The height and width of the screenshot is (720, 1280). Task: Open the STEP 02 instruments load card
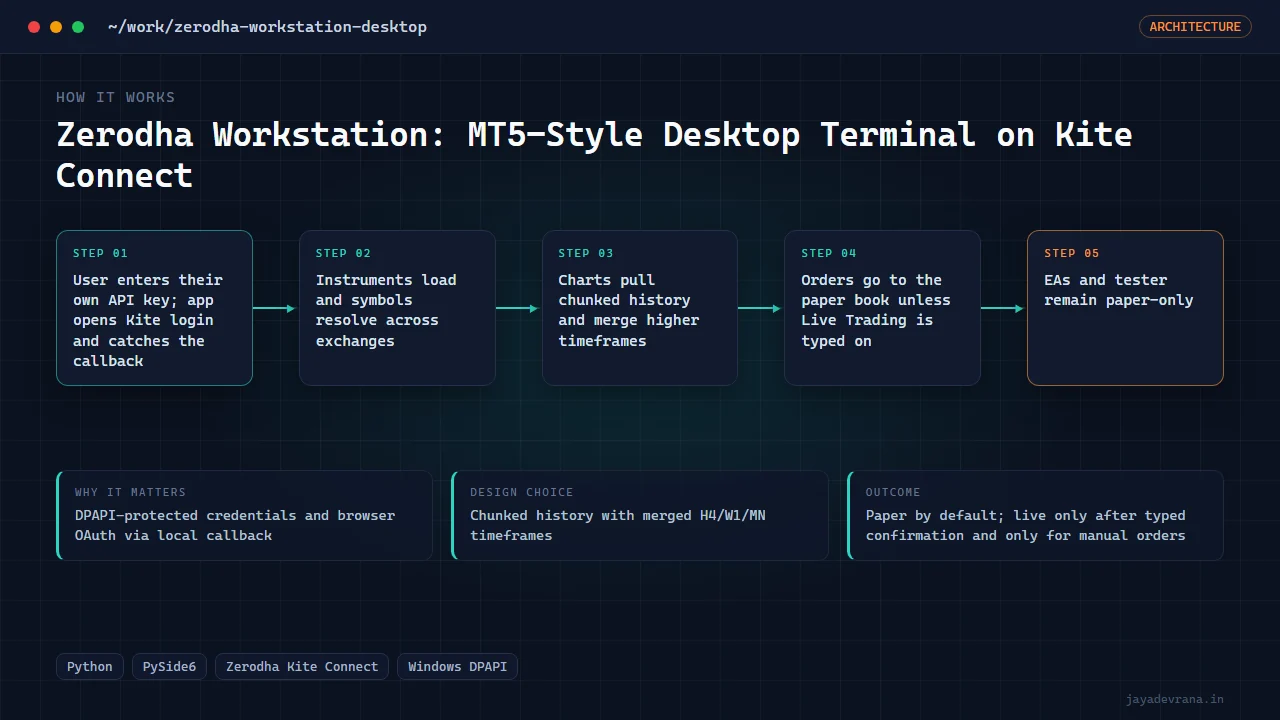397,308
